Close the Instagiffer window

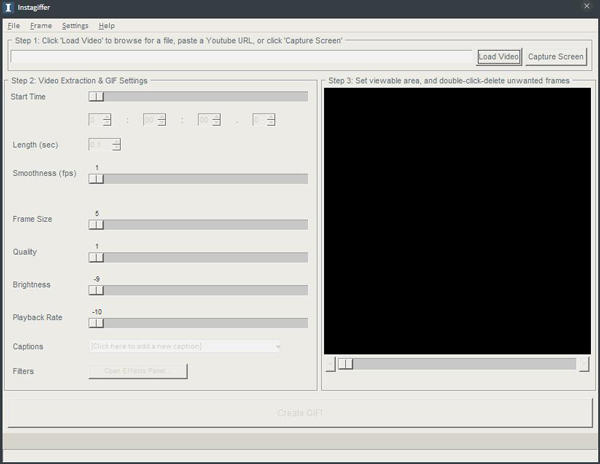(587, 6)
